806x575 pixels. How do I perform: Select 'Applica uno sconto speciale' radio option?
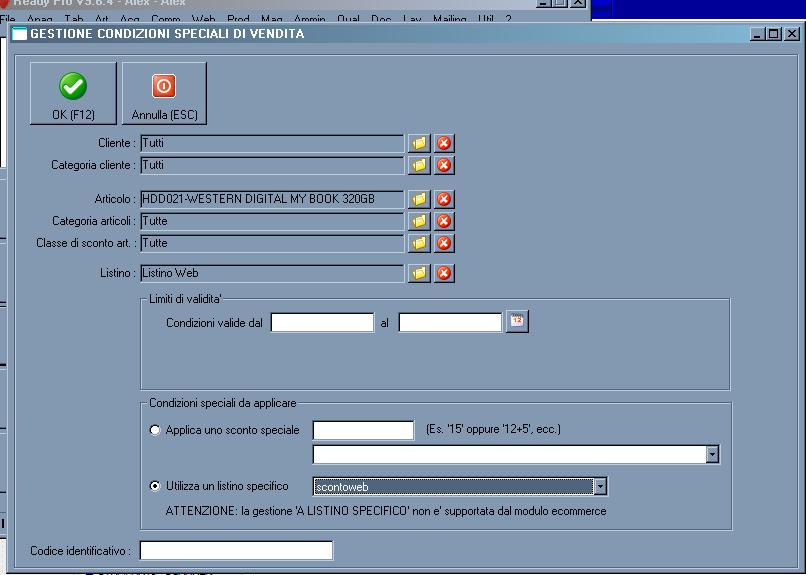coord(155,430)
